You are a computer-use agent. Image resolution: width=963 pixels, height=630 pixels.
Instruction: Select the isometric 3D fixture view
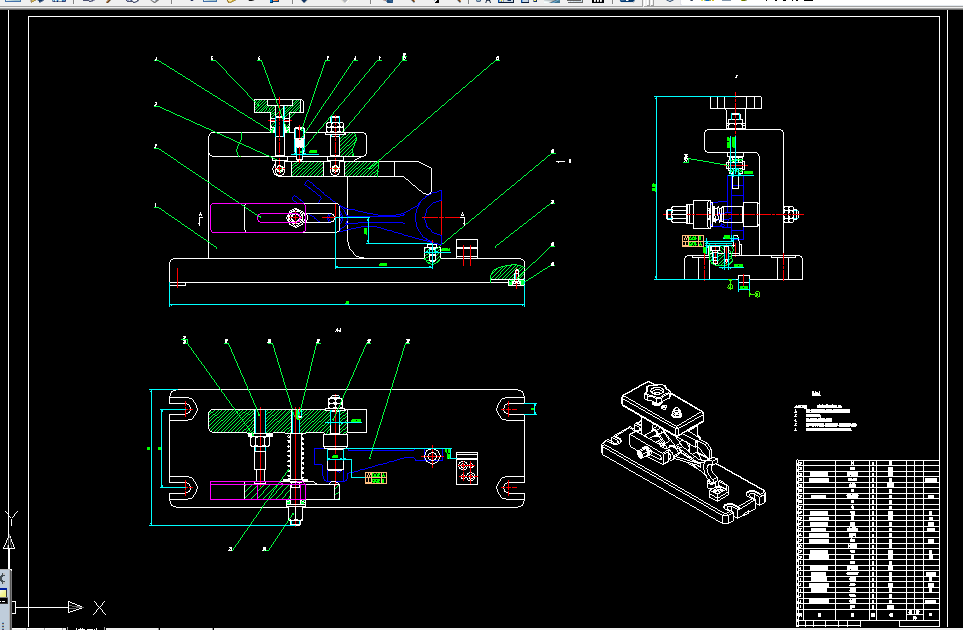coord(683,452)
